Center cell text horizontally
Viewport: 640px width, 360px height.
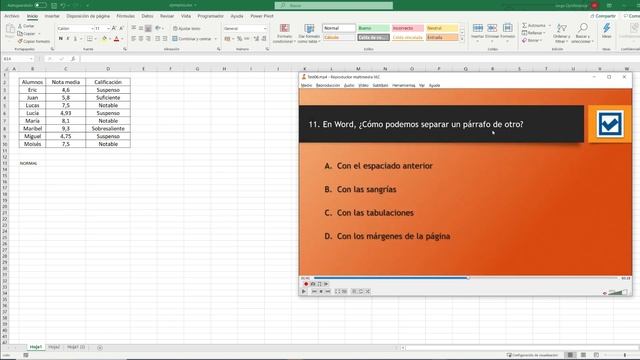pyautogui.click(x=141, y=39)
